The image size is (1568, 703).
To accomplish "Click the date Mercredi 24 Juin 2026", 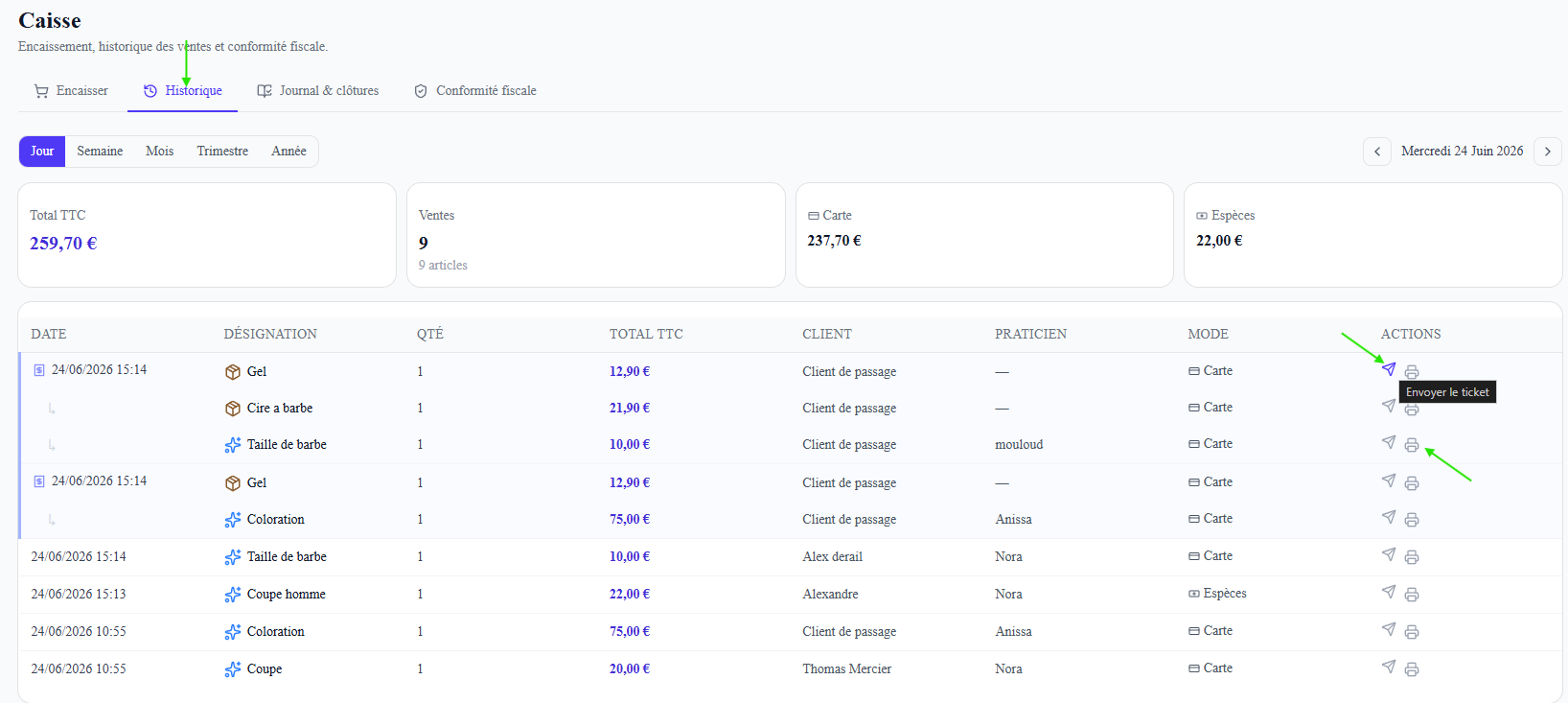I will [1463, 152].
